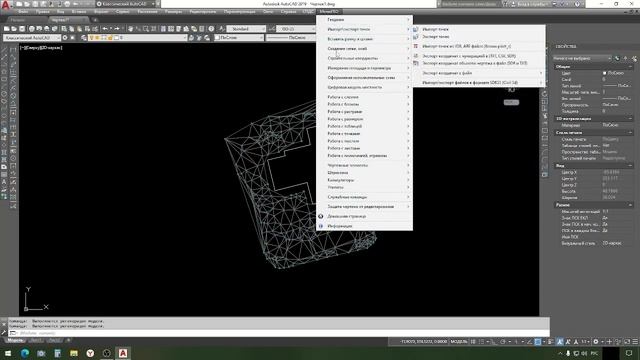Open the Цифровая модель местности submenu

[x=364, y=87]
